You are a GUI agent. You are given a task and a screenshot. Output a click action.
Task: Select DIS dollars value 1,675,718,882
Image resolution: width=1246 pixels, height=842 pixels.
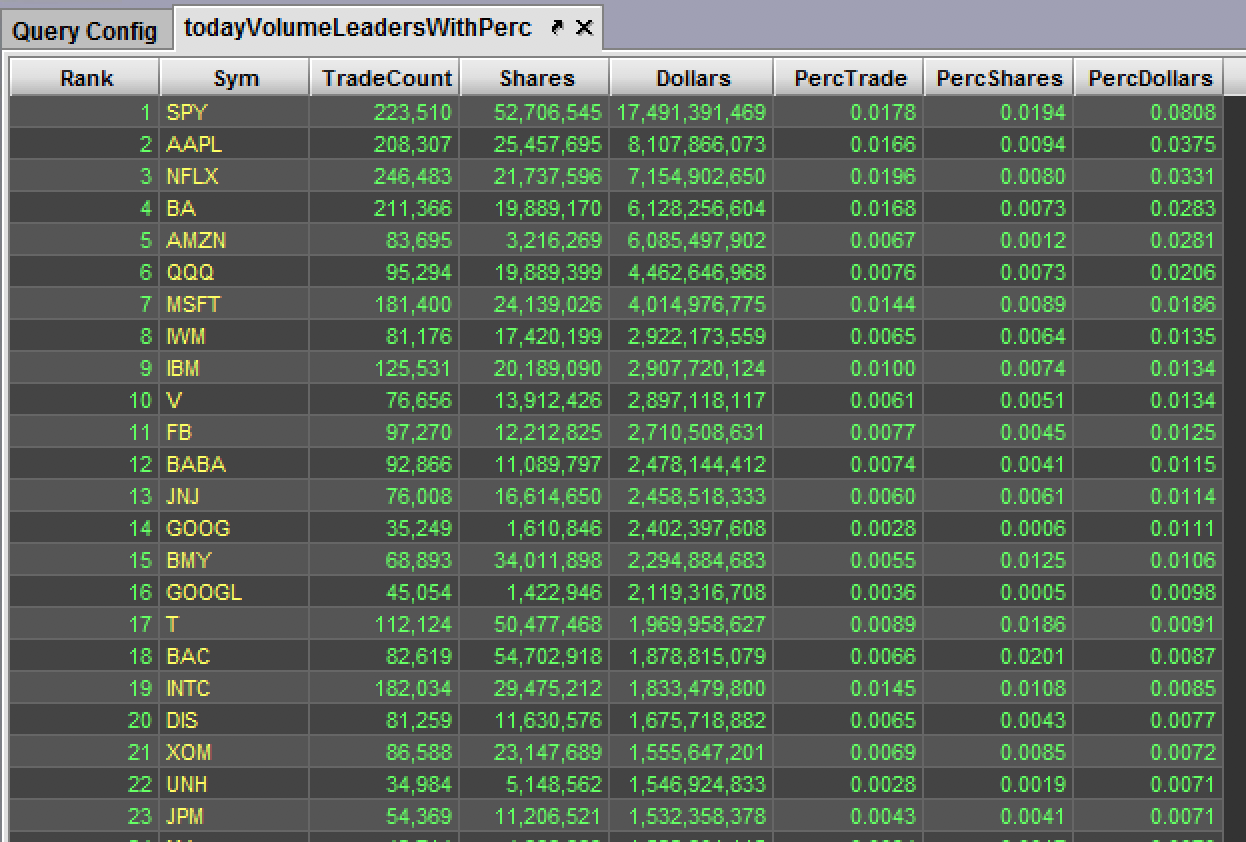[x=692, y=720]
